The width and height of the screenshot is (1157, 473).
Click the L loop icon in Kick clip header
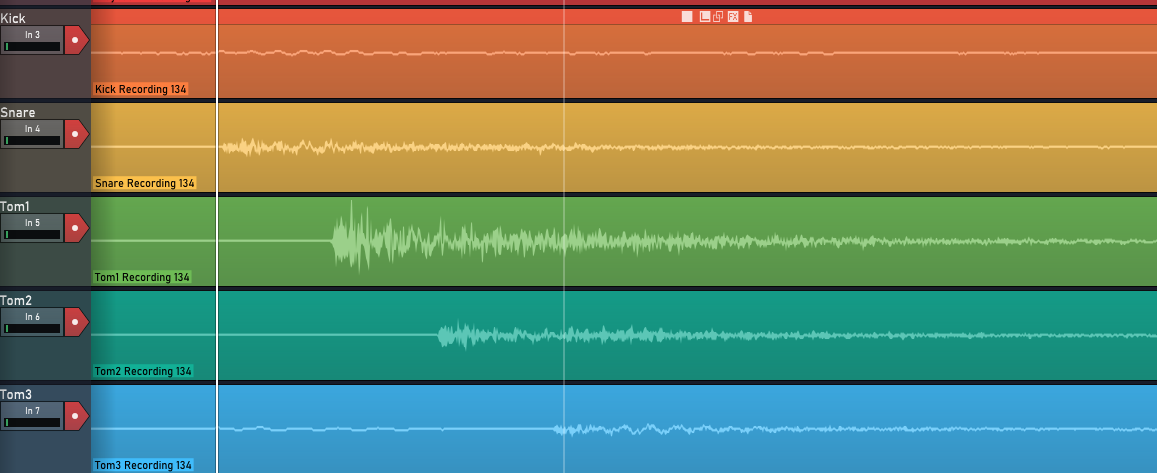point(705,17)
